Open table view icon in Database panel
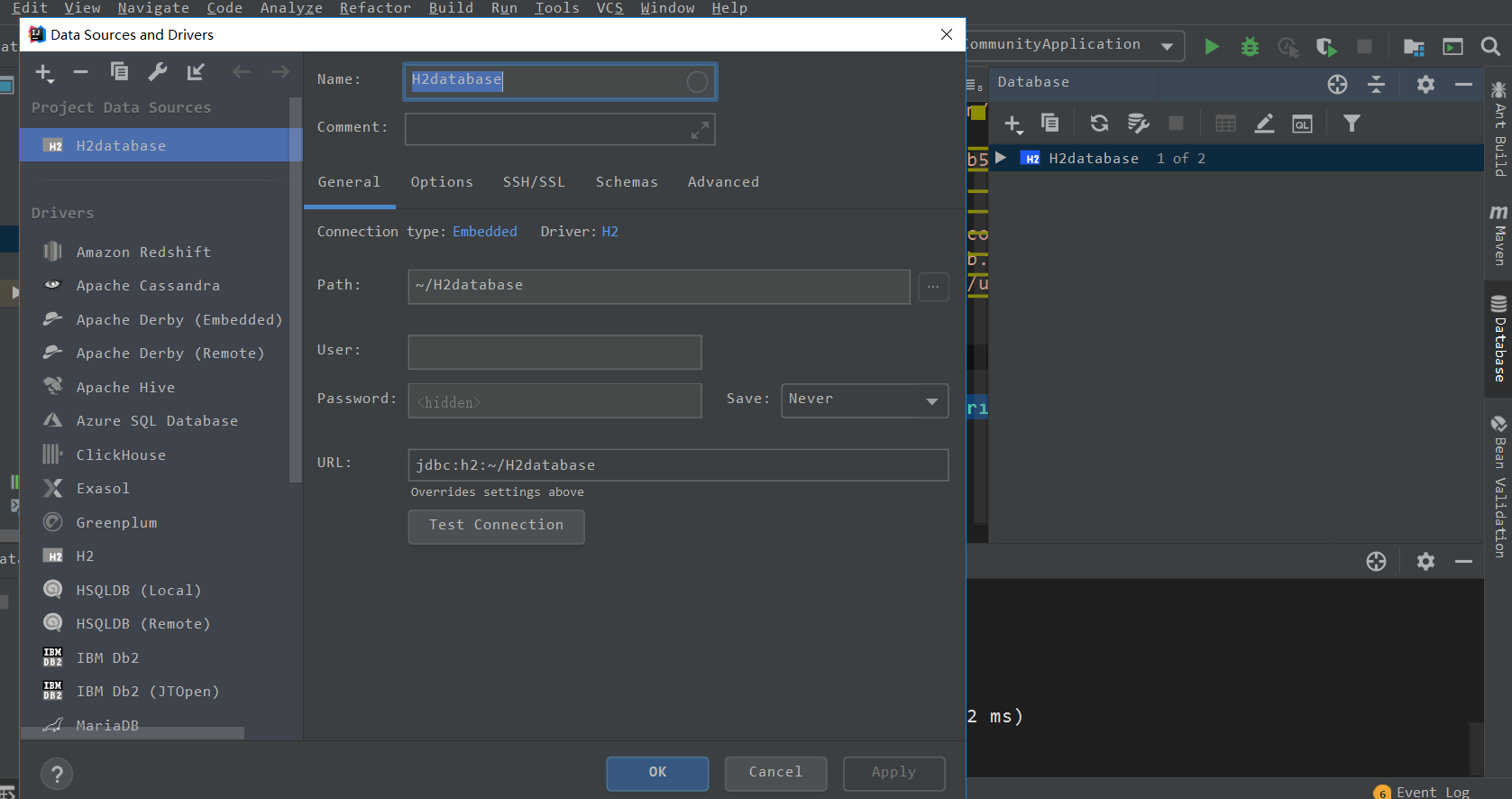Image resolution: width=1512 pixels, height=799 pixels. pyautogui.click(x=1225, y=124)
